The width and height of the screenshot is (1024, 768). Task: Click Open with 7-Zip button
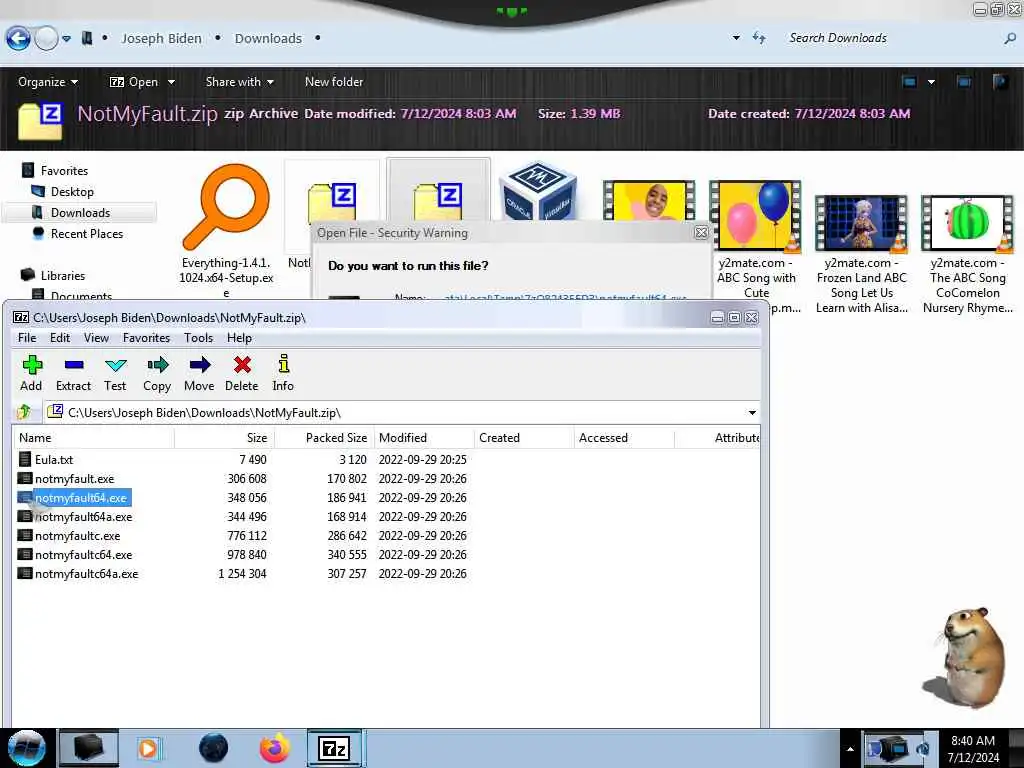click(134, 82)
